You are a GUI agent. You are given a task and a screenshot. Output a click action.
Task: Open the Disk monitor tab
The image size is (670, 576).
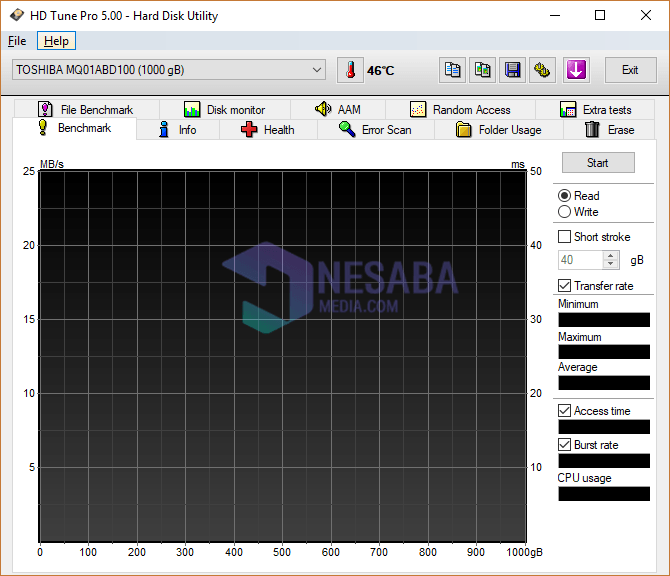tap(225, 109)
